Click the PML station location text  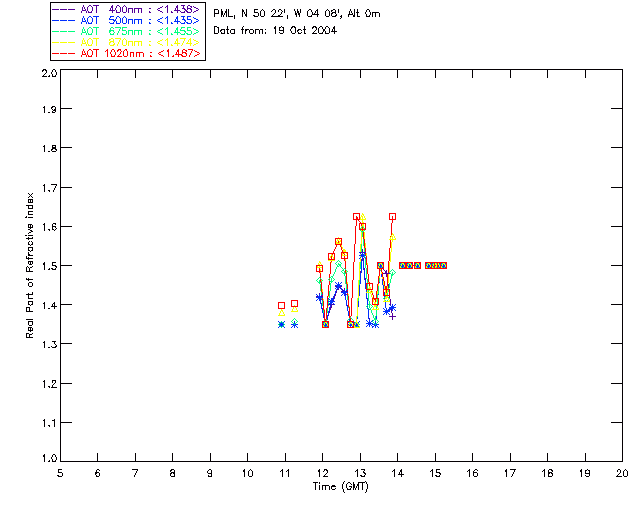(297, 13)
